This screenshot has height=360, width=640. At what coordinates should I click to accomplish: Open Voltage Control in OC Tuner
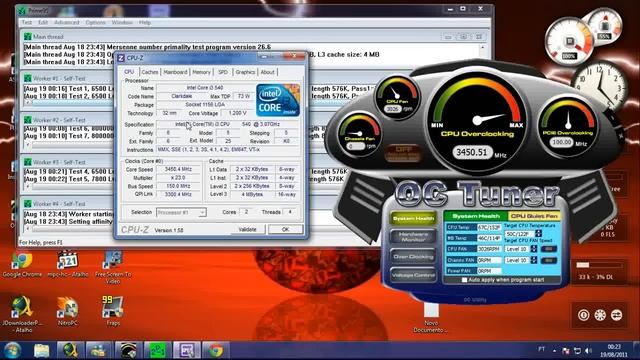click(x=413, y=276)
